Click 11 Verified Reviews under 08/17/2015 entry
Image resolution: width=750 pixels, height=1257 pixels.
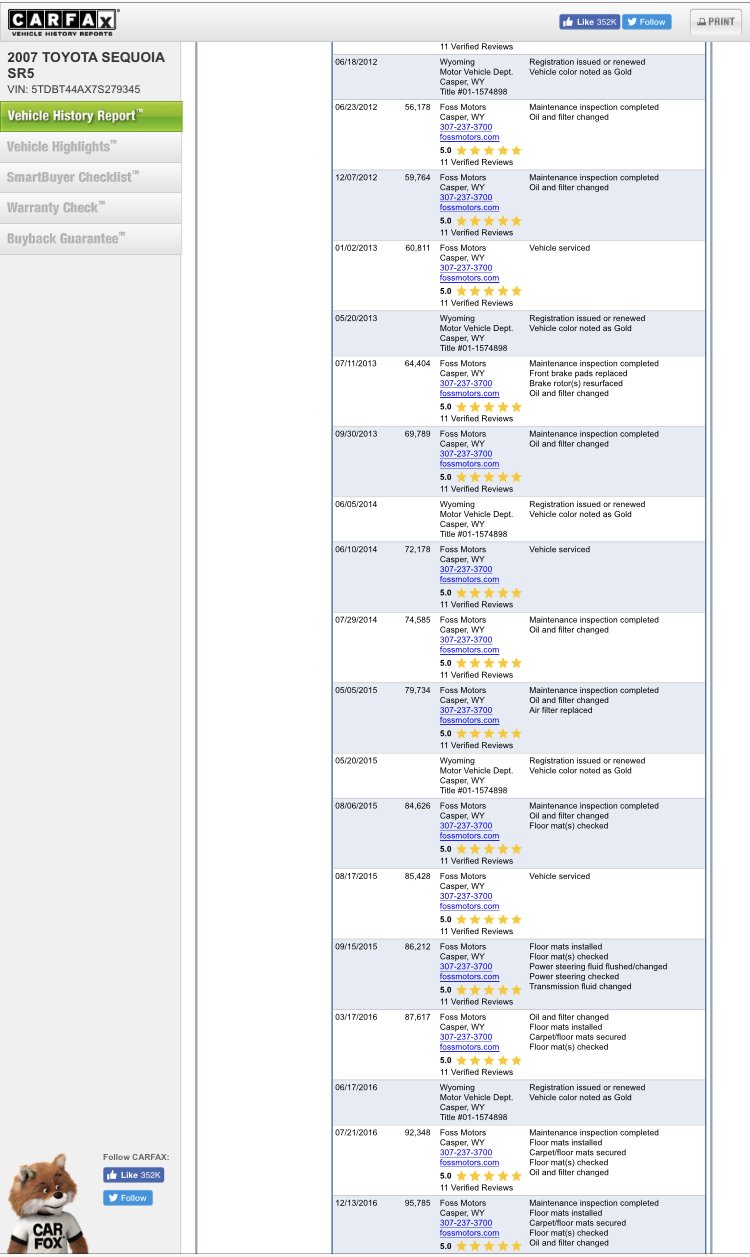476,931
